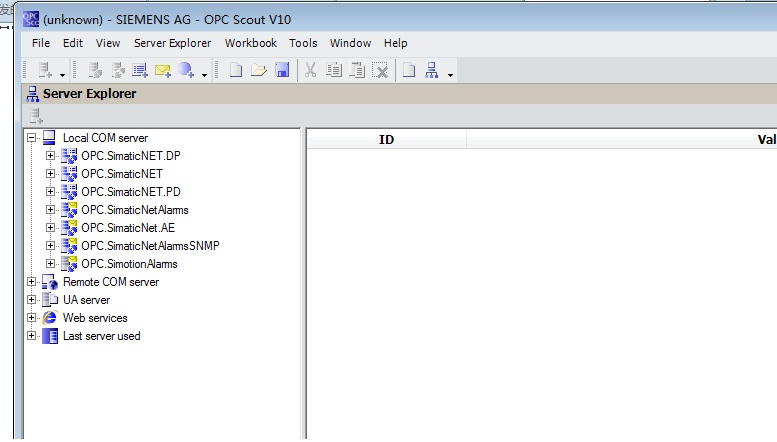Screen dimensions: 777x442
Task: Create a new workbook document
Action: pyautogui.click(x=236, y=70)
